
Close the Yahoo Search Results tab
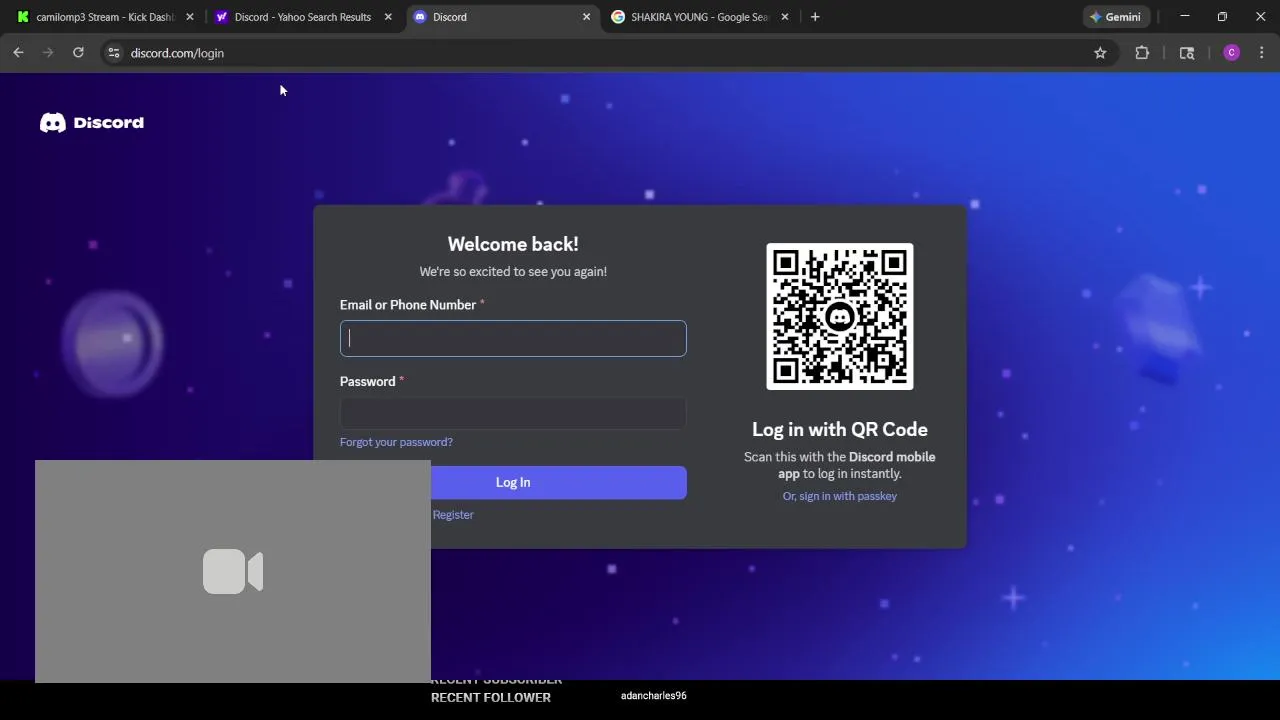[x=388, y=17]
